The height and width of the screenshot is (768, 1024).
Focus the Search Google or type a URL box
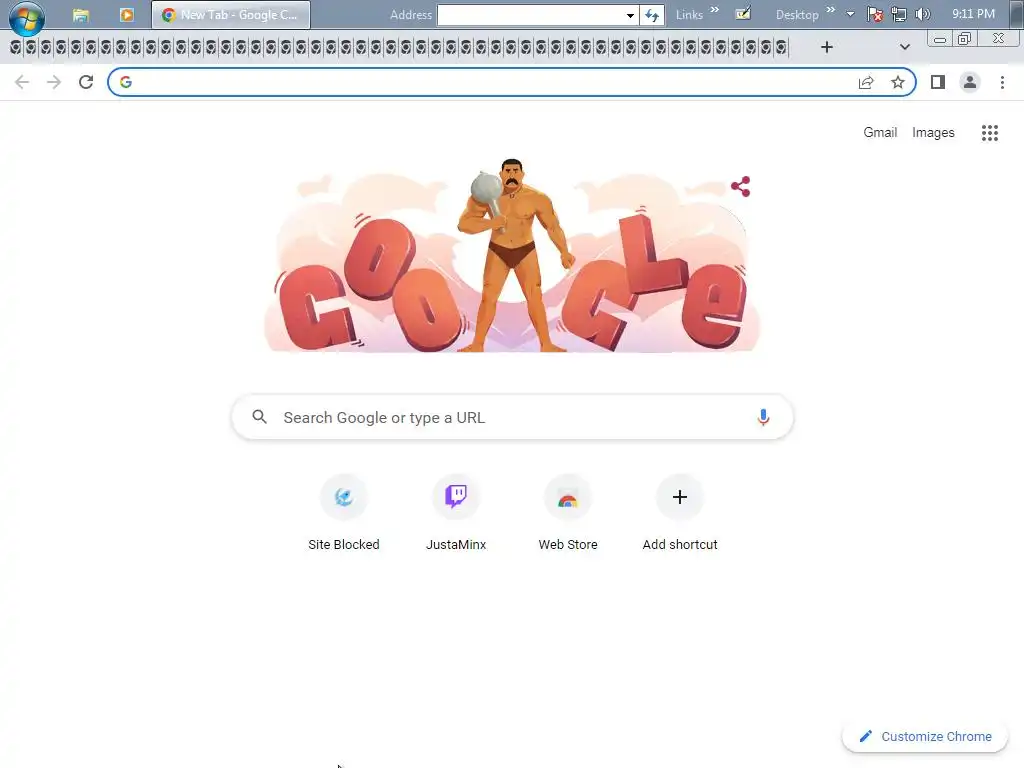click(x=513, y=417)
